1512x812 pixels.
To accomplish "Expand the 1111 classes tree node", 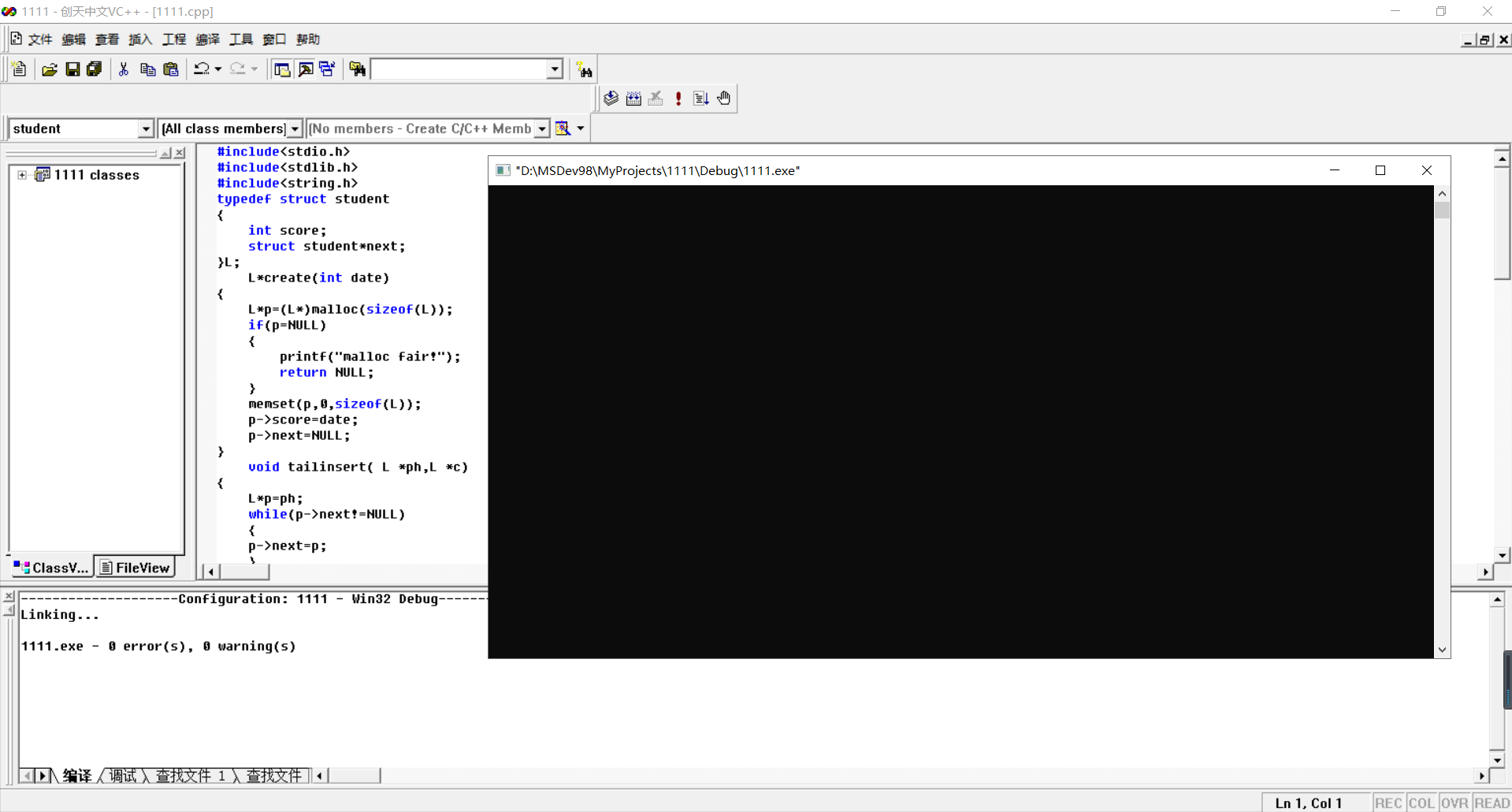I will pyautogui.click(x=22, y=175).
